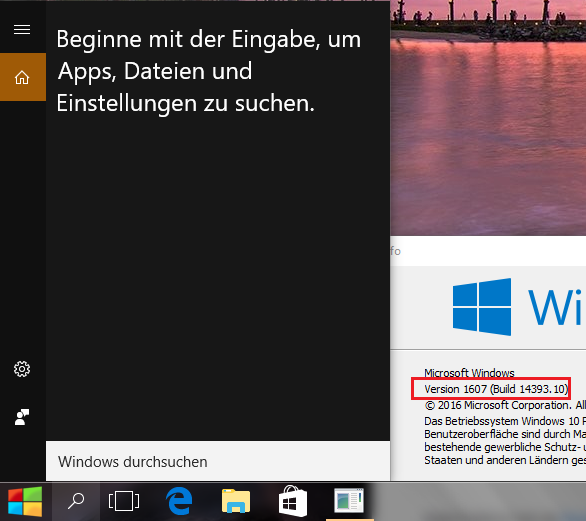Click the Windows durchsuchen search field

point(218,461)
